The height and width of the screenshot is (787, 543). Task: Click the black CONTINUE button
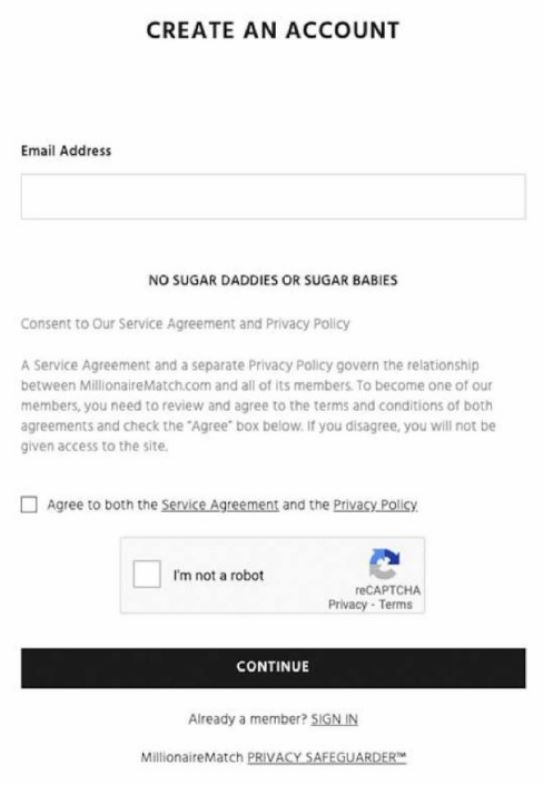[x=273, y=668]
